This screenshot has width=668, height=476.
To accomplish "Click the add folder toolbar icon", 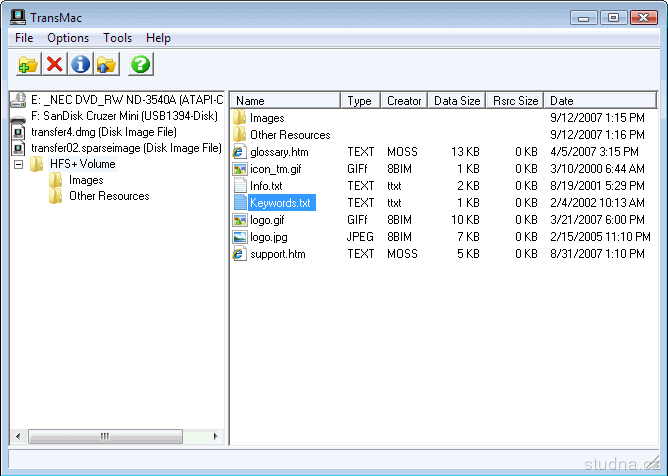I will [28, 65].
